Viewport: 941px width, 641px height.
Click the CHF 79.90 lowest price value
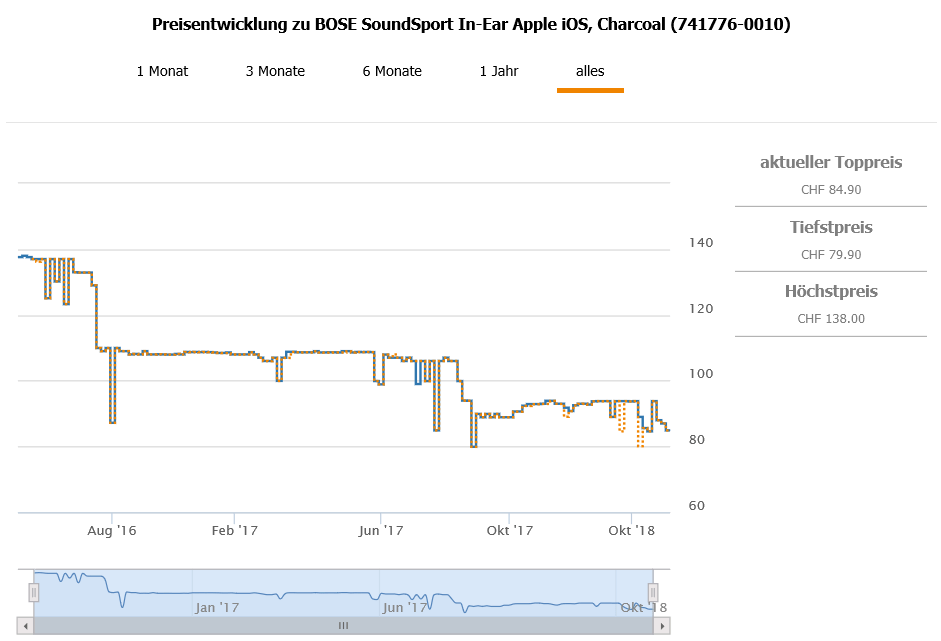point(831,255)
